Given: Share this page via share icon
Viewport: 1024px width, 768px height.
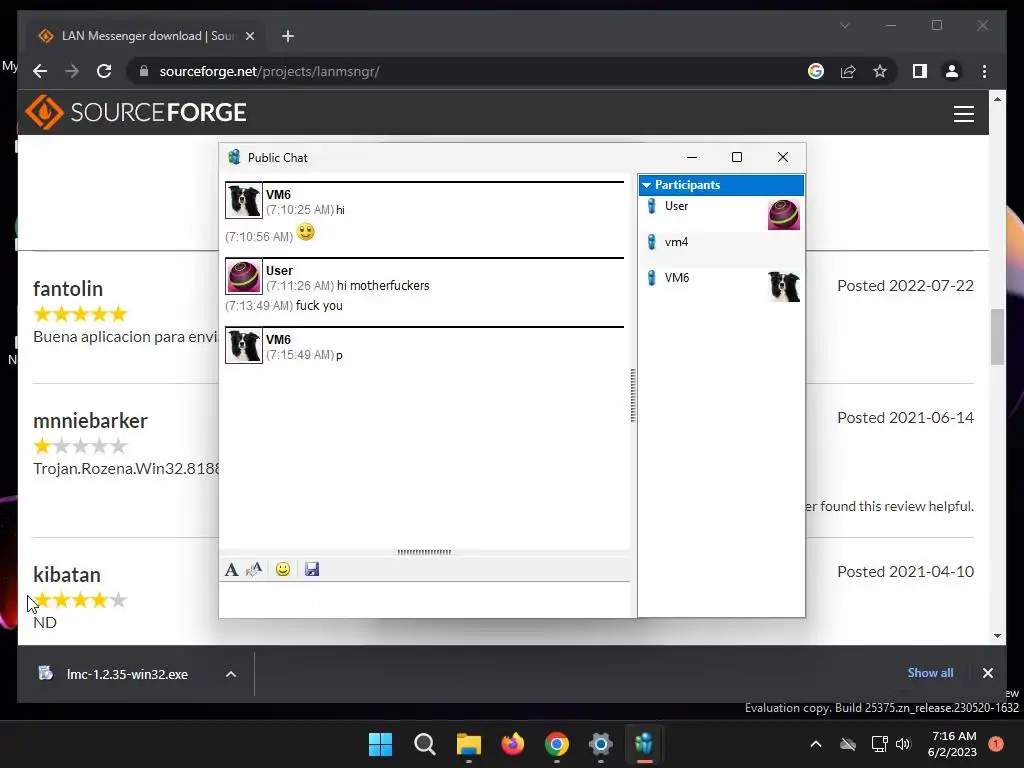Looking at the screenshot, I should point(848,71).
